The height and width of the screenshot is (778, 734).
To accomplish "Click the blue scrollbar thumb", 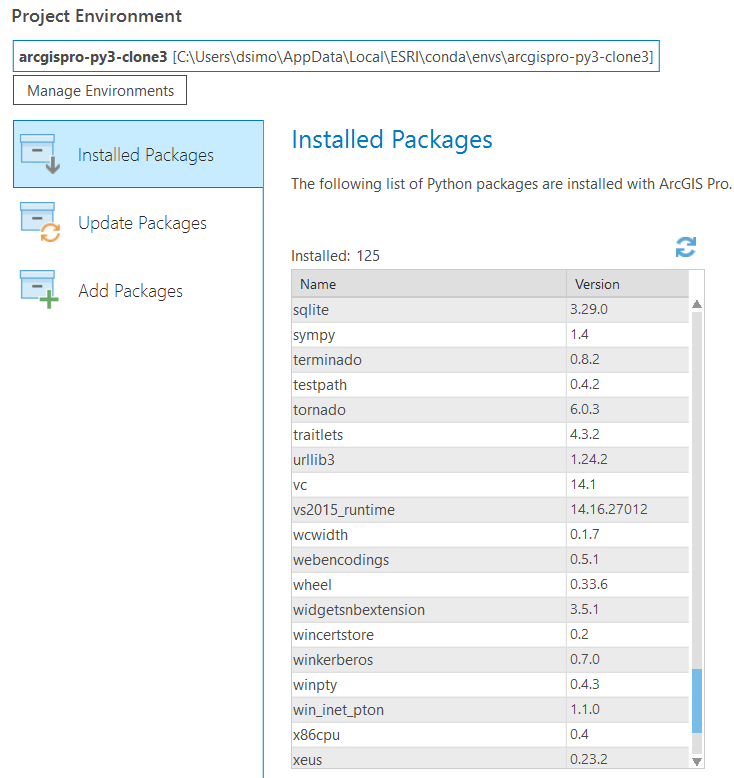I will pos(697,701).
